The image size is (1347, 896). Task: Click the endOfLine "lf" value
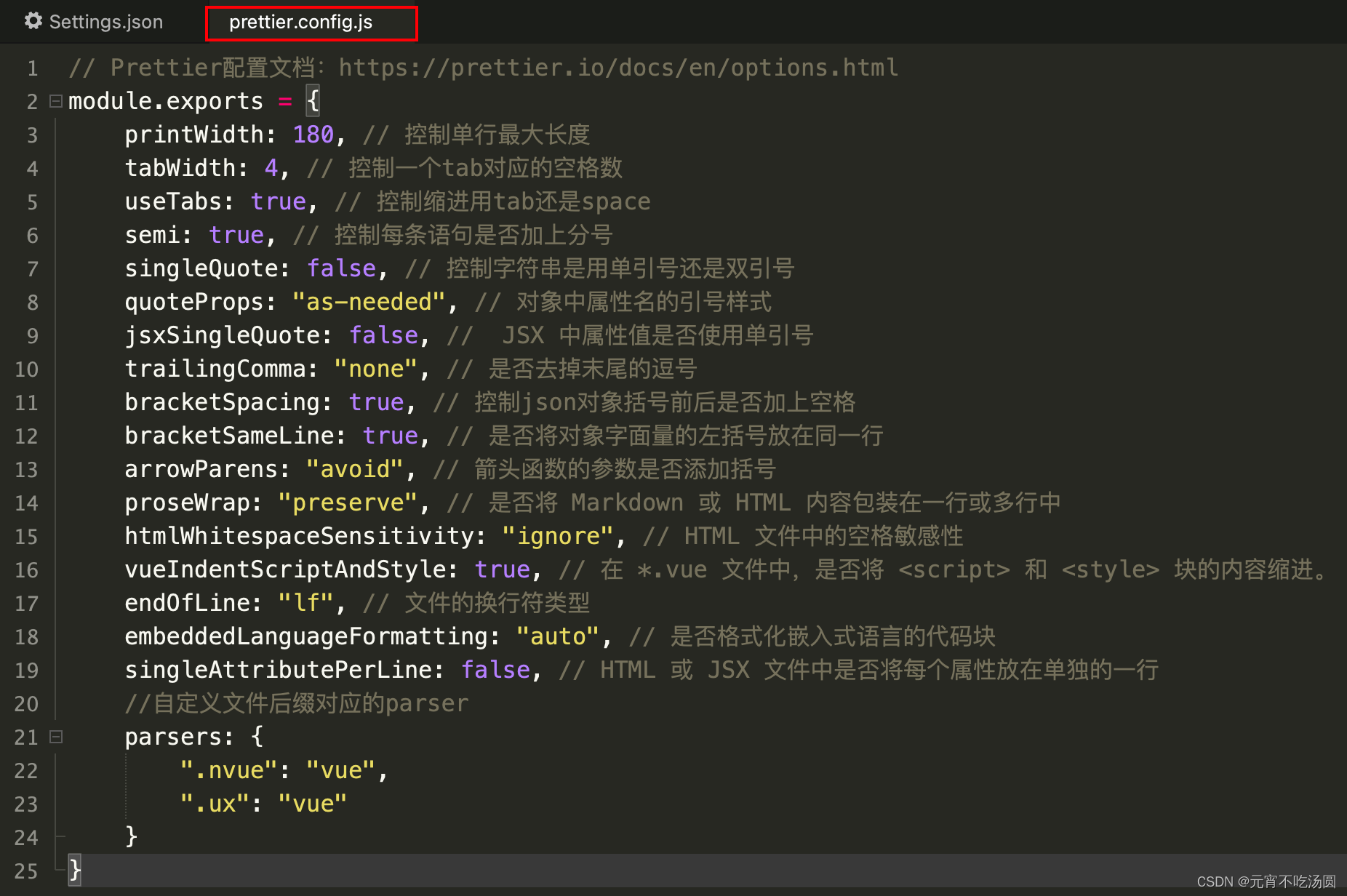click(306, 603)
